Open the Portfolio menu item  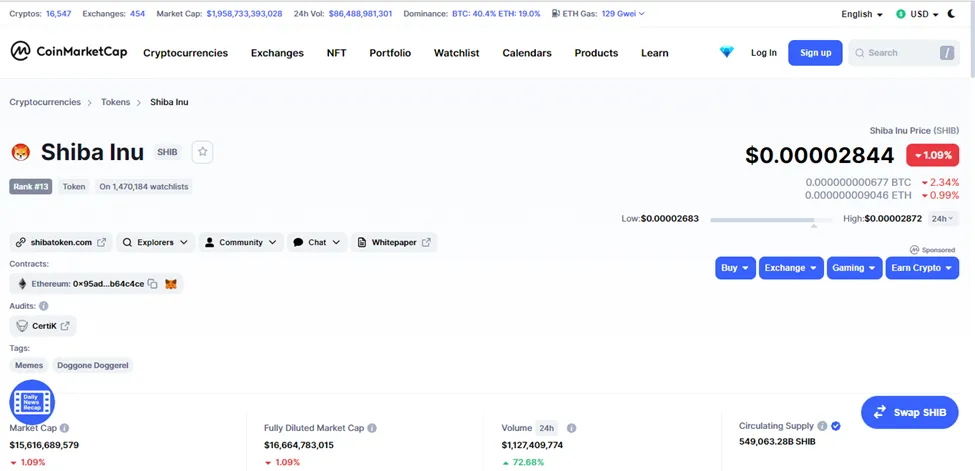coord(390,53)
